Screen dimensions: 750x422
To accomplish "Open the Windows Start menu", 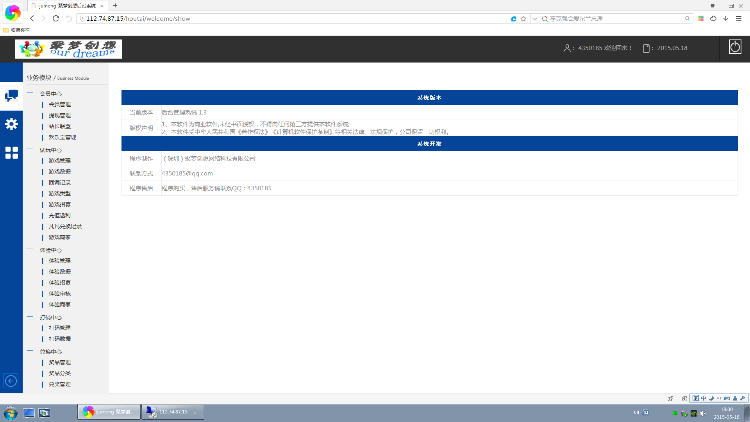I will coord(10,412).
